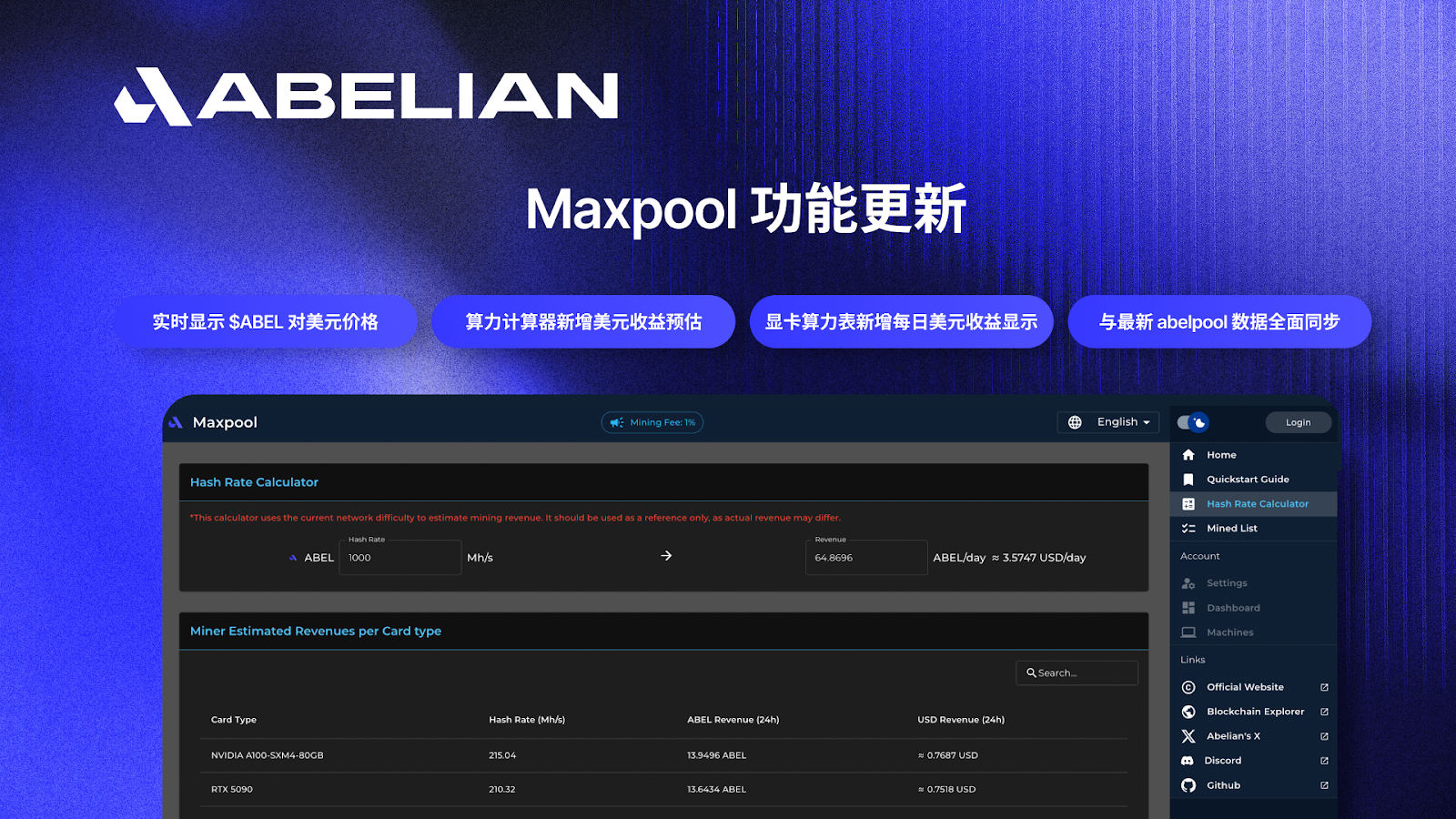
Task: Click the Mined List checklist icon
Action: 1188,529
